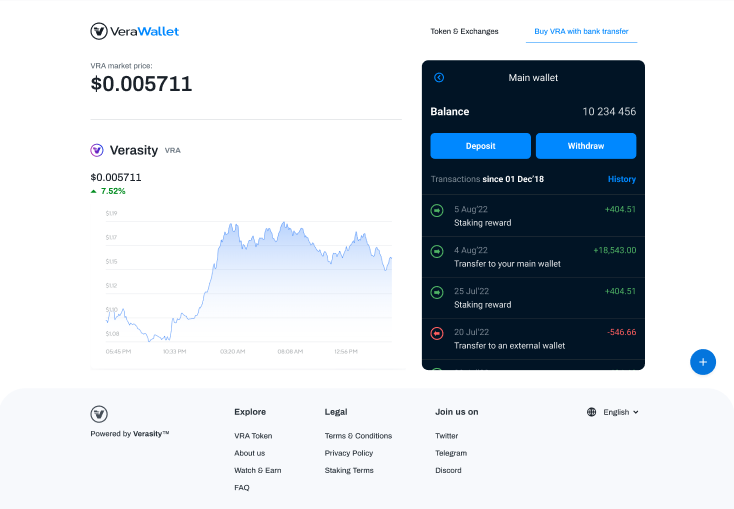Click the 10 234 456 balance value
Screen dimensions: 734x509
pos(609,111)
